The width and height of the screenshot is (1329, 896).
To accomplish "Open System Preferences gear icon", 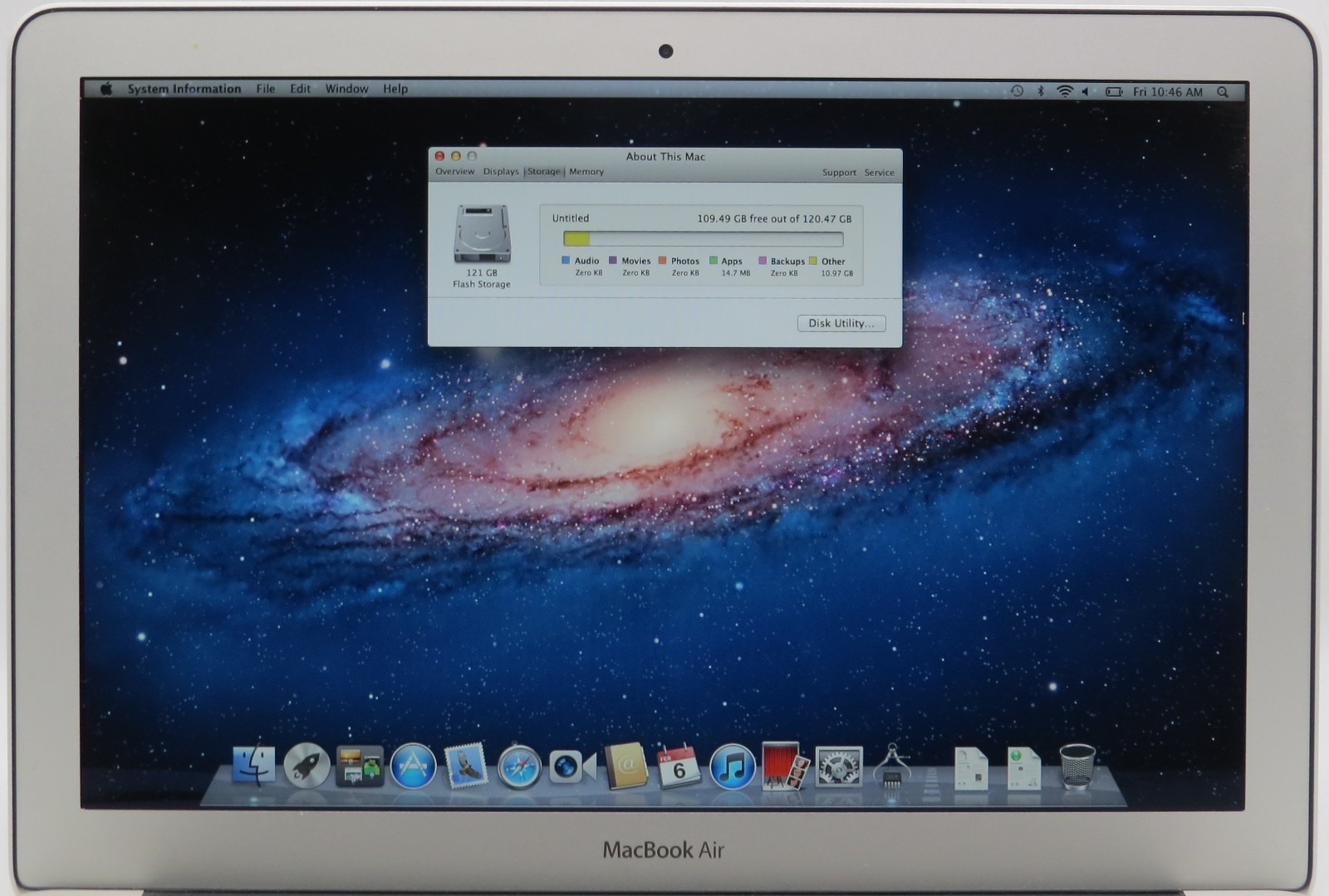I will coord(839,766).
